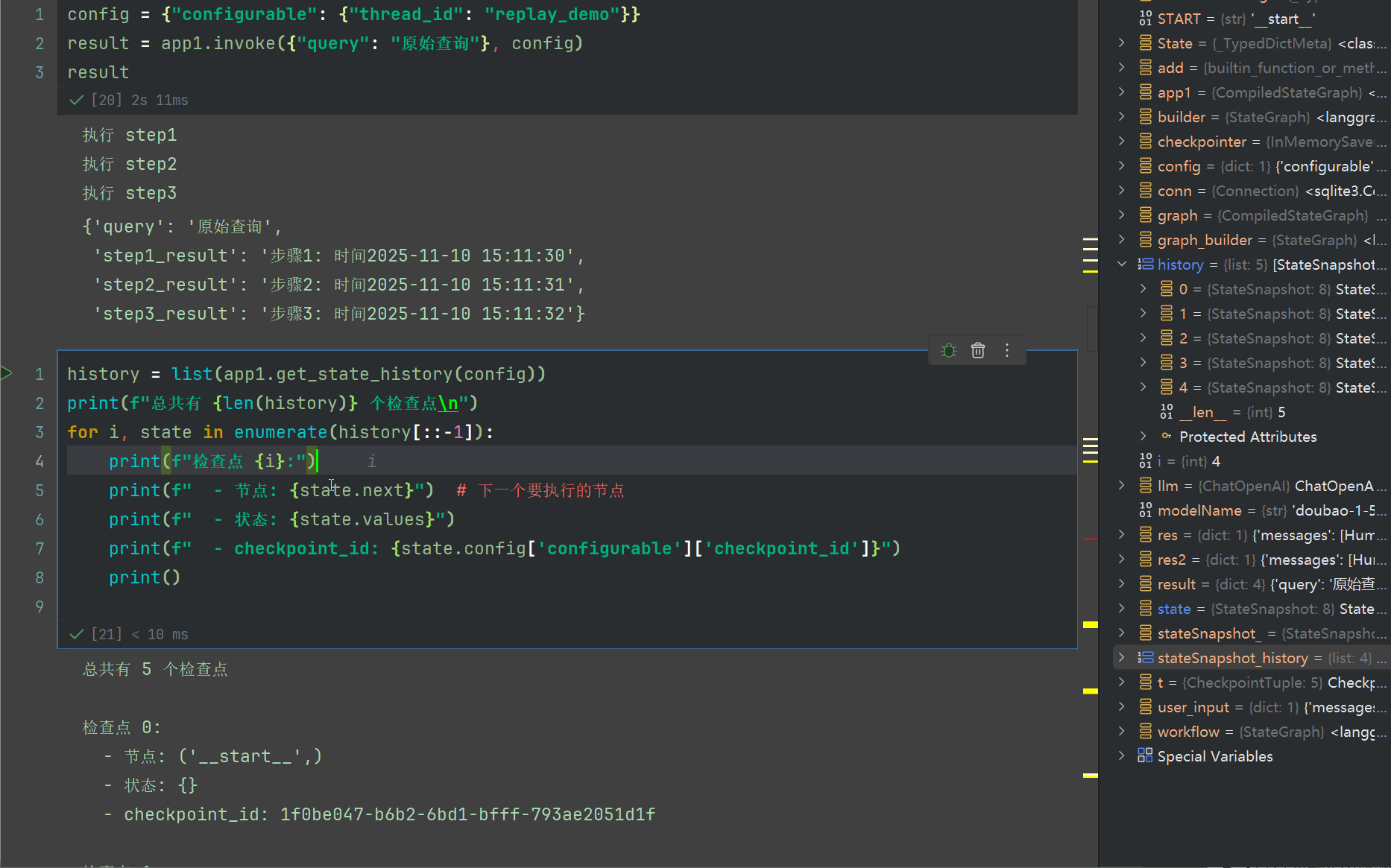Screen dimensions: 1391x868
Task: Click the step3_result output line
Action: (x=339, y=314)
